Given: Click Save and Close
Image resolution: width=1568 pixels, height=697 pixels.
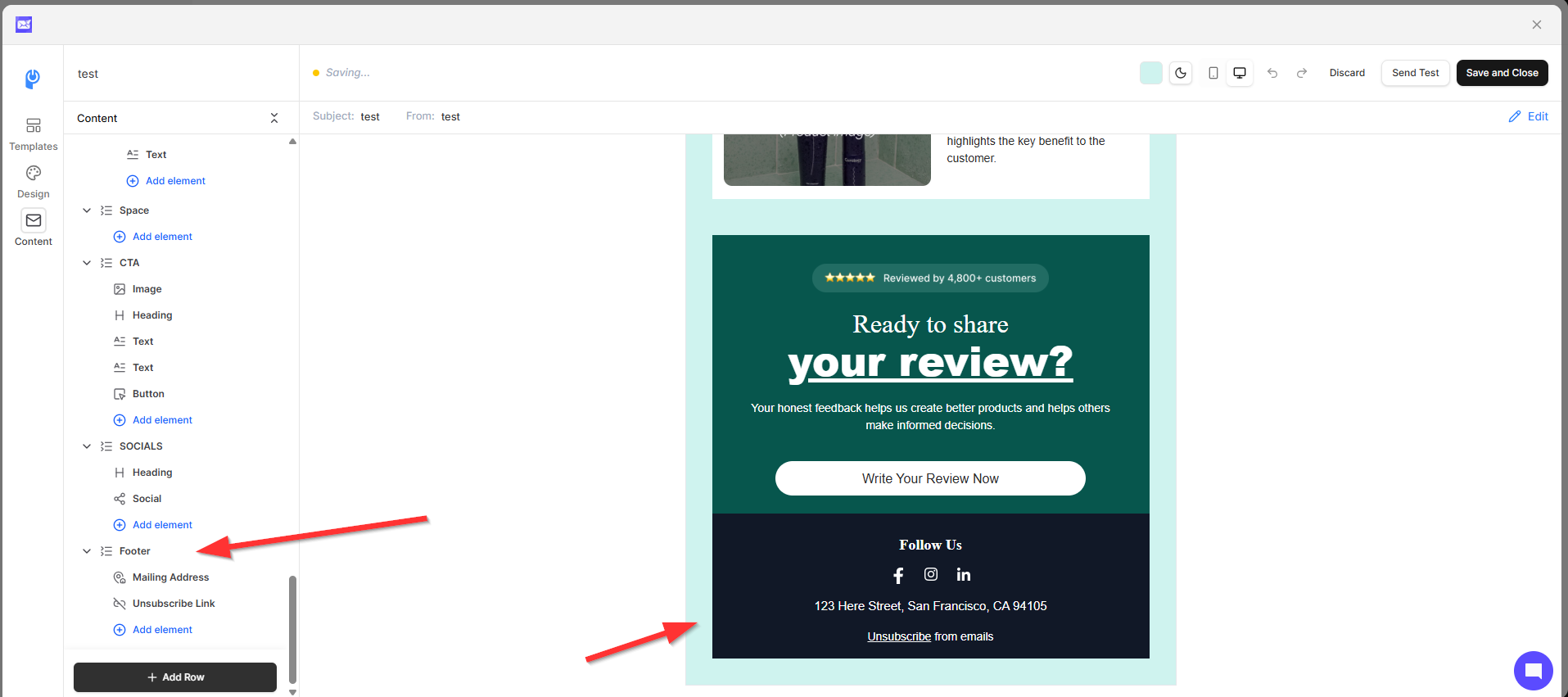Looking at the screenshot, I should pos(1502,73).
